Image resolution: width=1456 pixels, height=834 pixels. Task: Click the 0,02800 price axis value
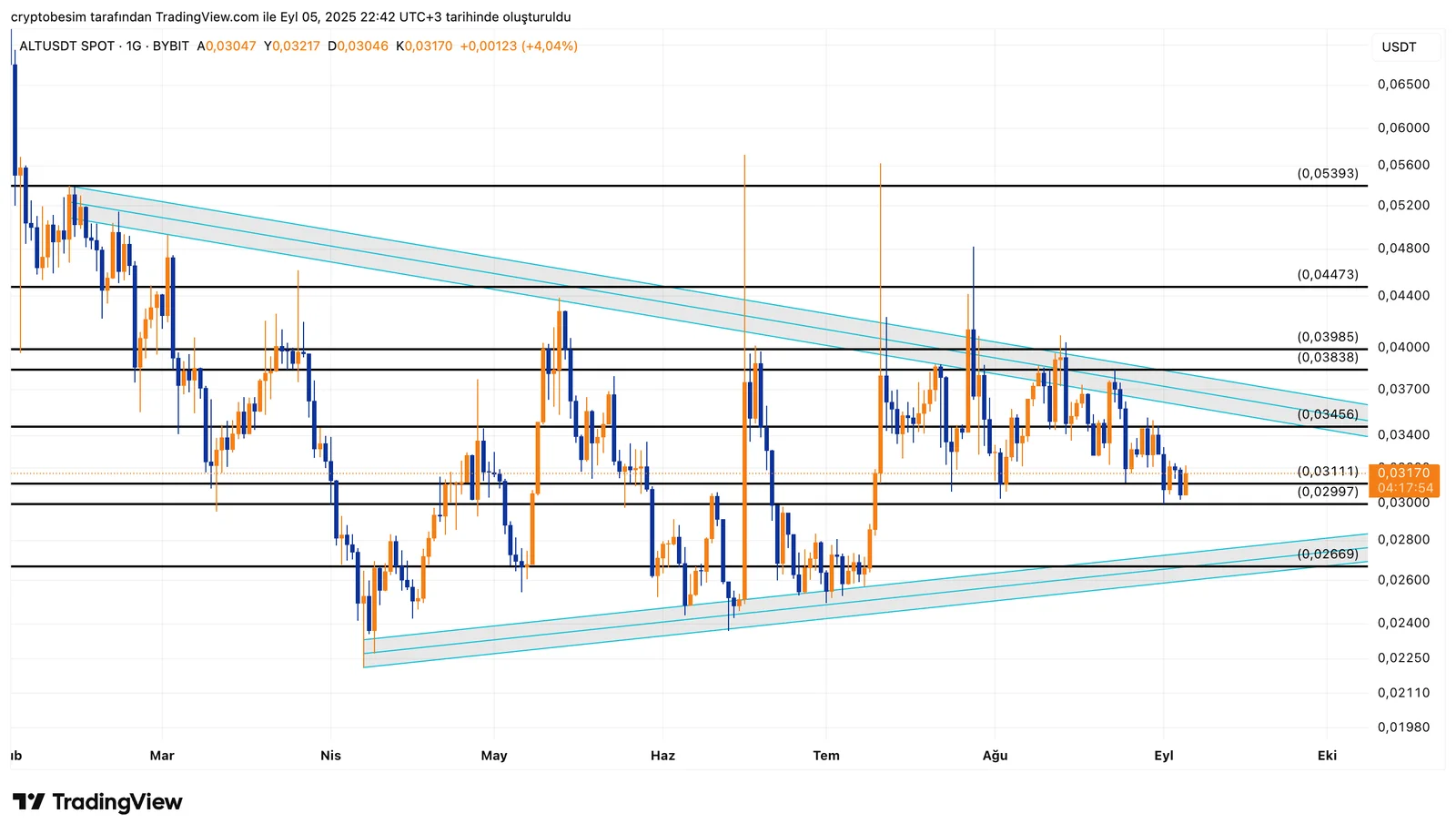tap(1403, 539)
